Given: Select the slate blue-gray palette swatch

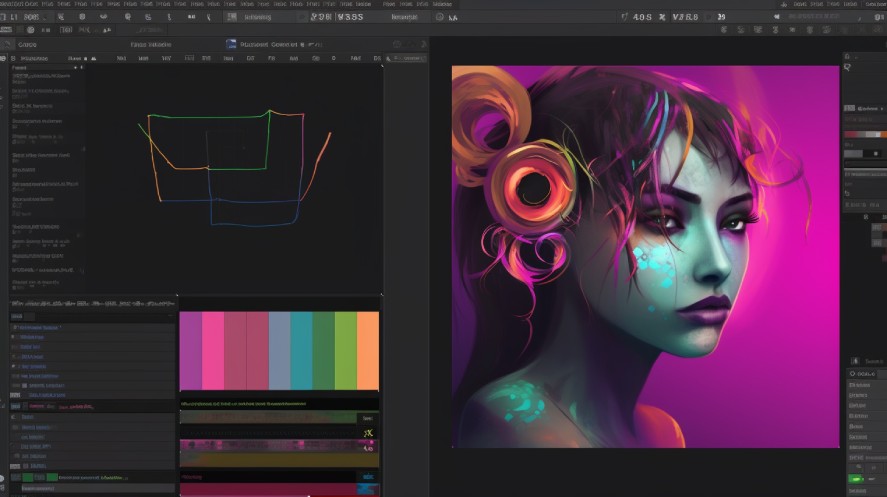Looking at the screenshot, I should (x=279, y=351).
